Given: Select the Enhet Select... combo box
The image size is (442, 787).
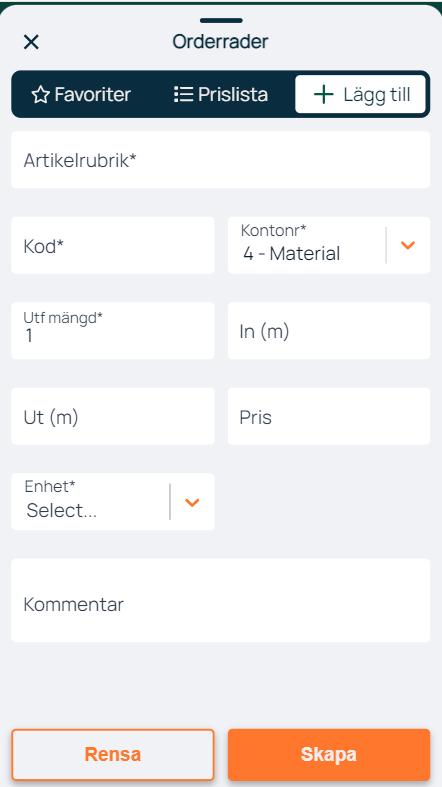Looking at the screenshot, I should (113, 501).
